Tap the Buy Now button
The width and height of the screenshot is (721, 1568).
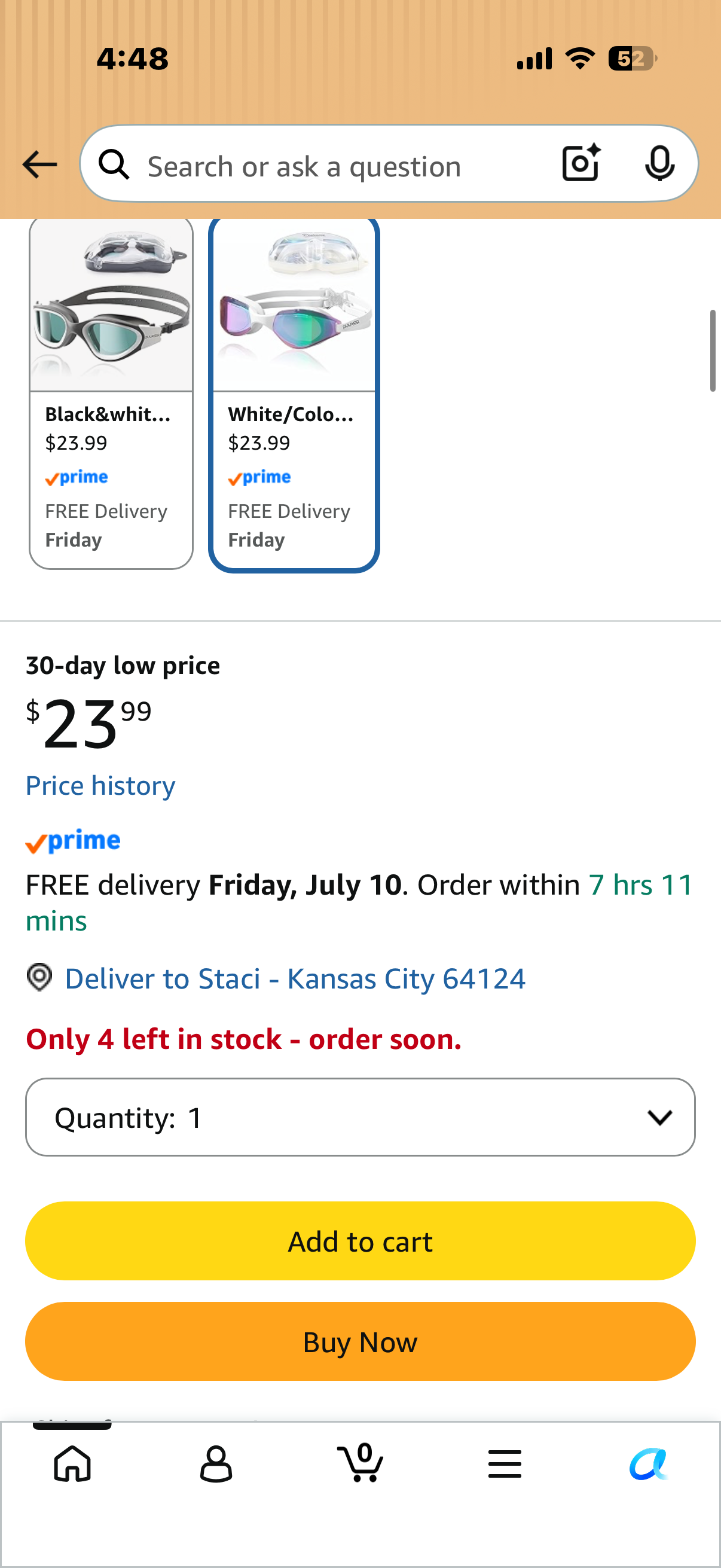360,1341
